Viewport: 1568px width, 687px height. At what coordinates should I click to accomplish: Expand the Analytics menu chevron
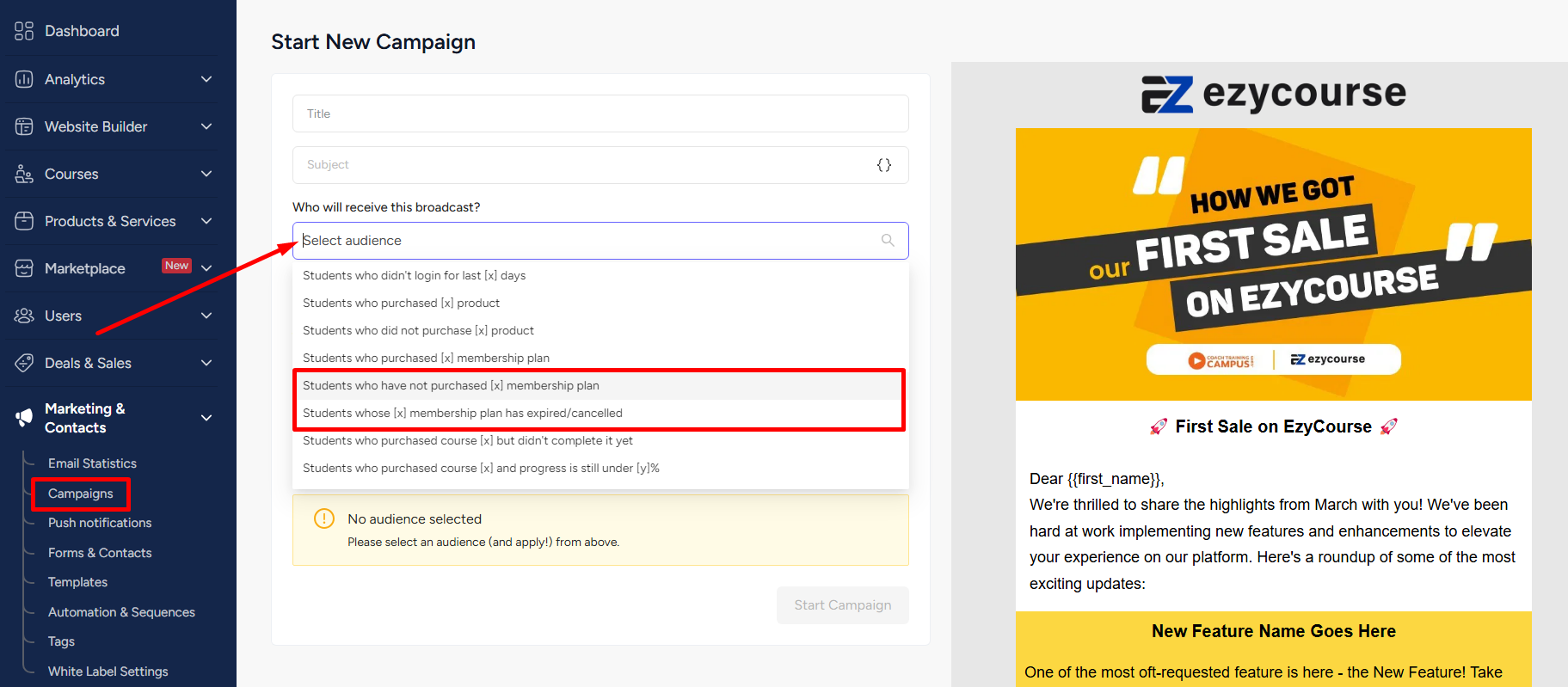click(x=206, y=79)
